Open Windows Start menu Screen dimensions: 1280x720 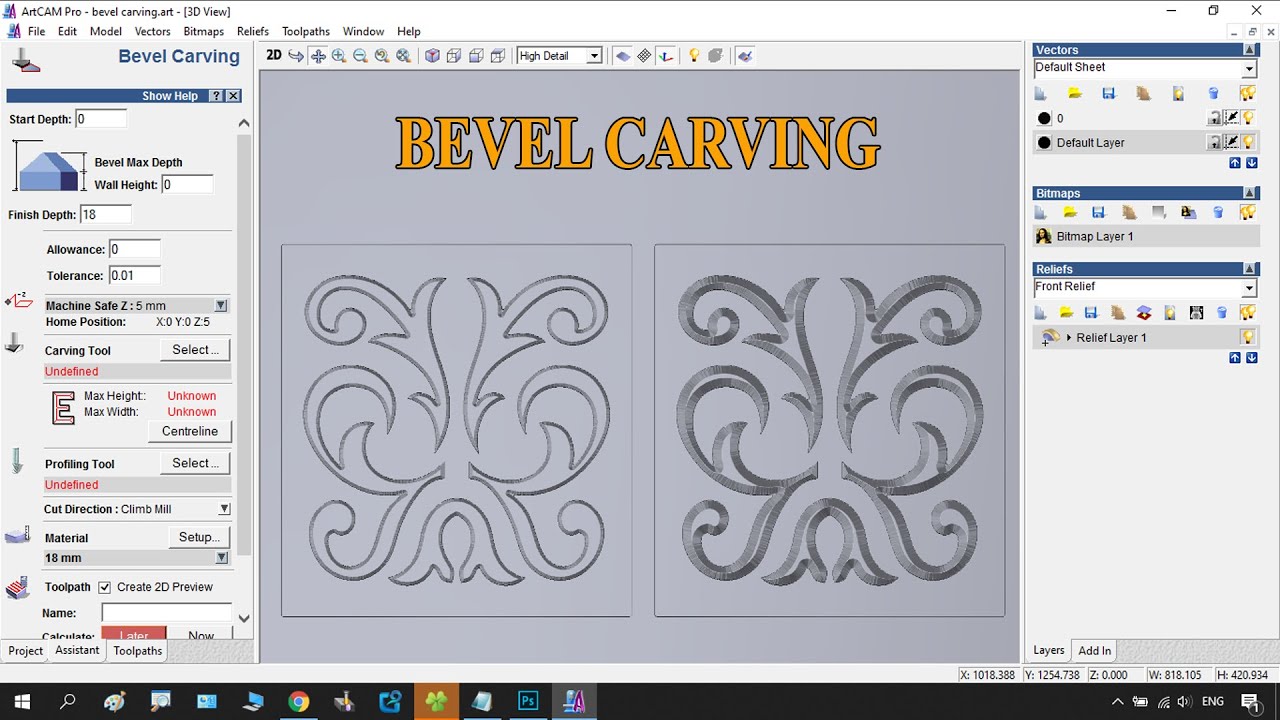pyautogui.click(x=22, y=701)
